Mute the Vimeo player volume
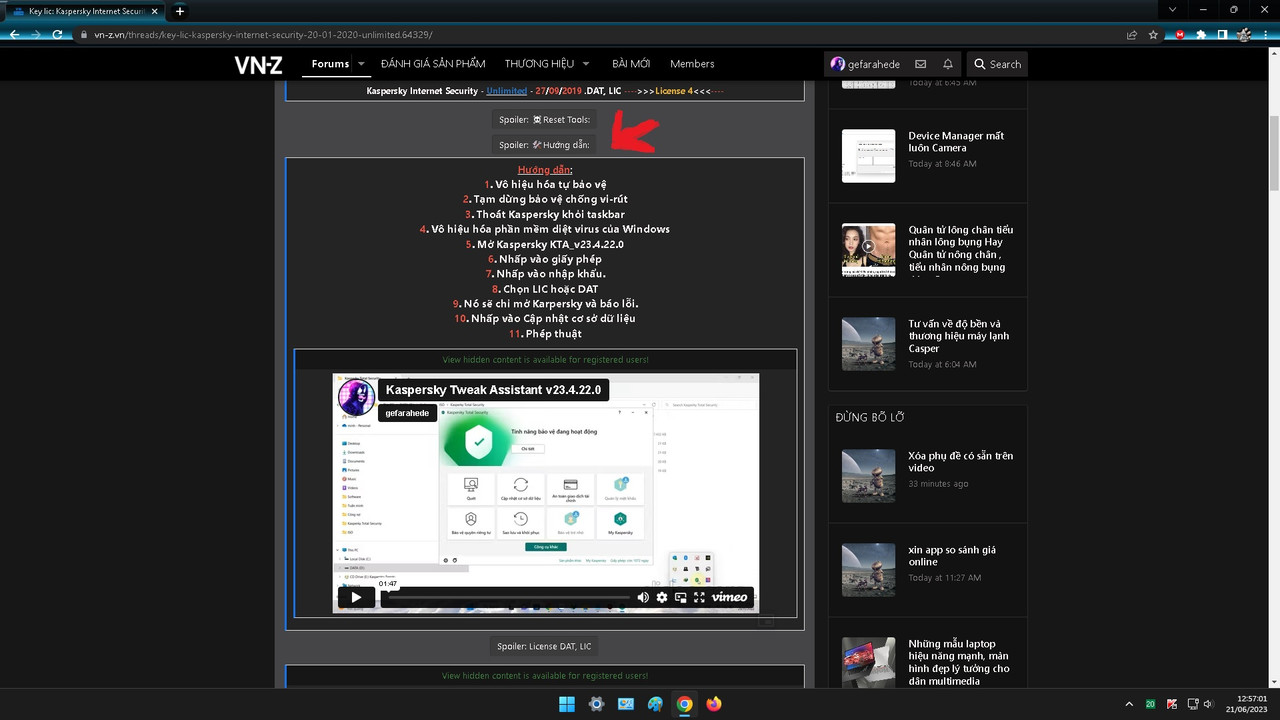The height and width of the screenshot is (720, 1280). tap(643, 597)
